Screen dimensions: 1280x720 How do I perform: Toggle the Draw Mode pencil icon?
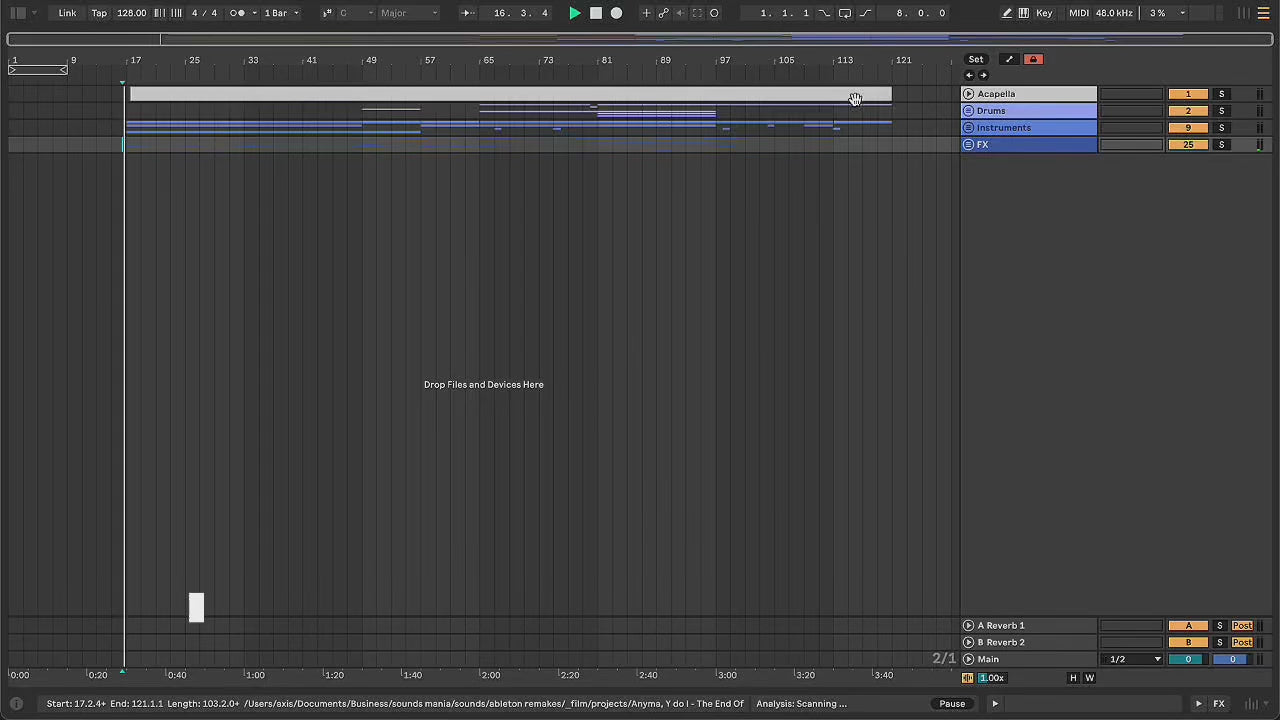(x=1007, y=13)
